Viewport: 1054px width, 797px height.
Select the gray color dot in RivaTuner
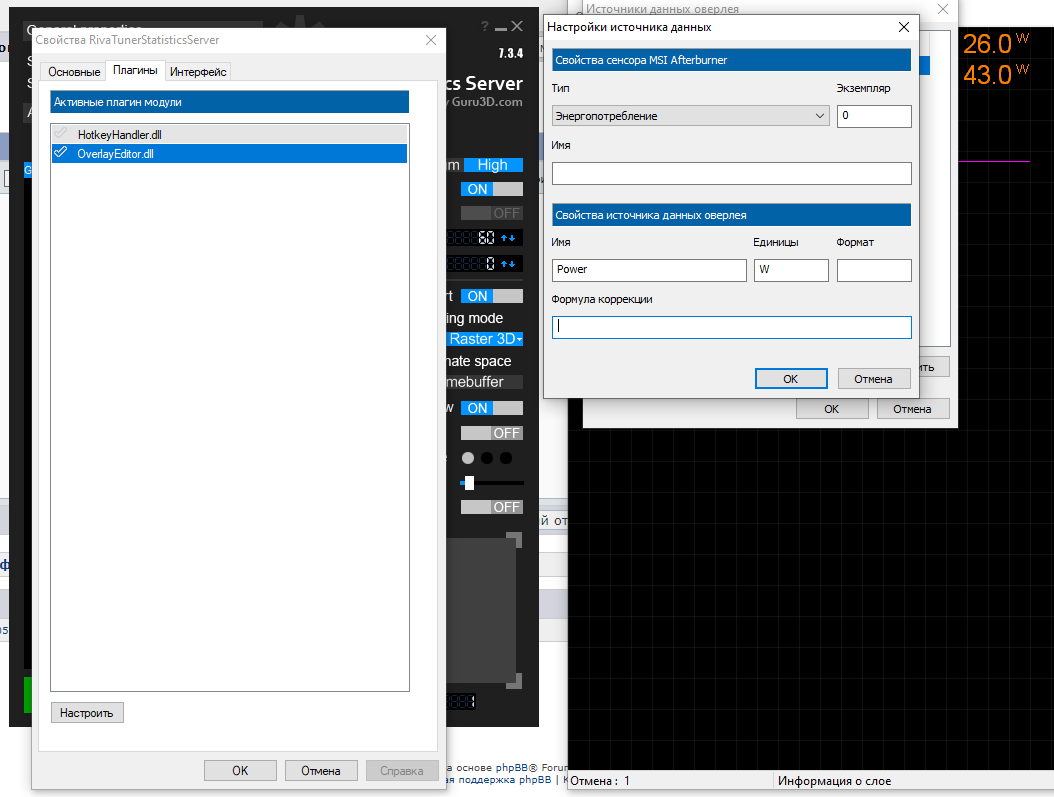468,458
